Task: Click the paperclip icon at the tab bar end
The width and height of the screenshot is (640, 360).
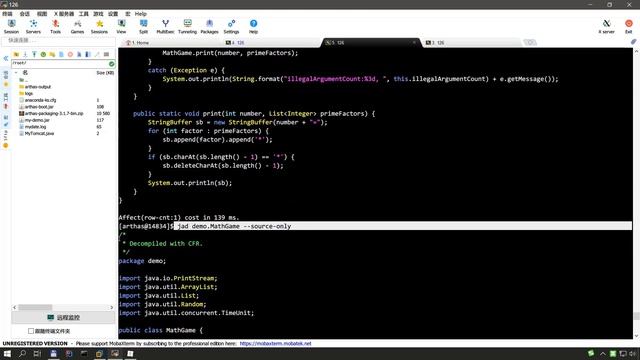Action: pyautogui.click(x=633, y=42)
